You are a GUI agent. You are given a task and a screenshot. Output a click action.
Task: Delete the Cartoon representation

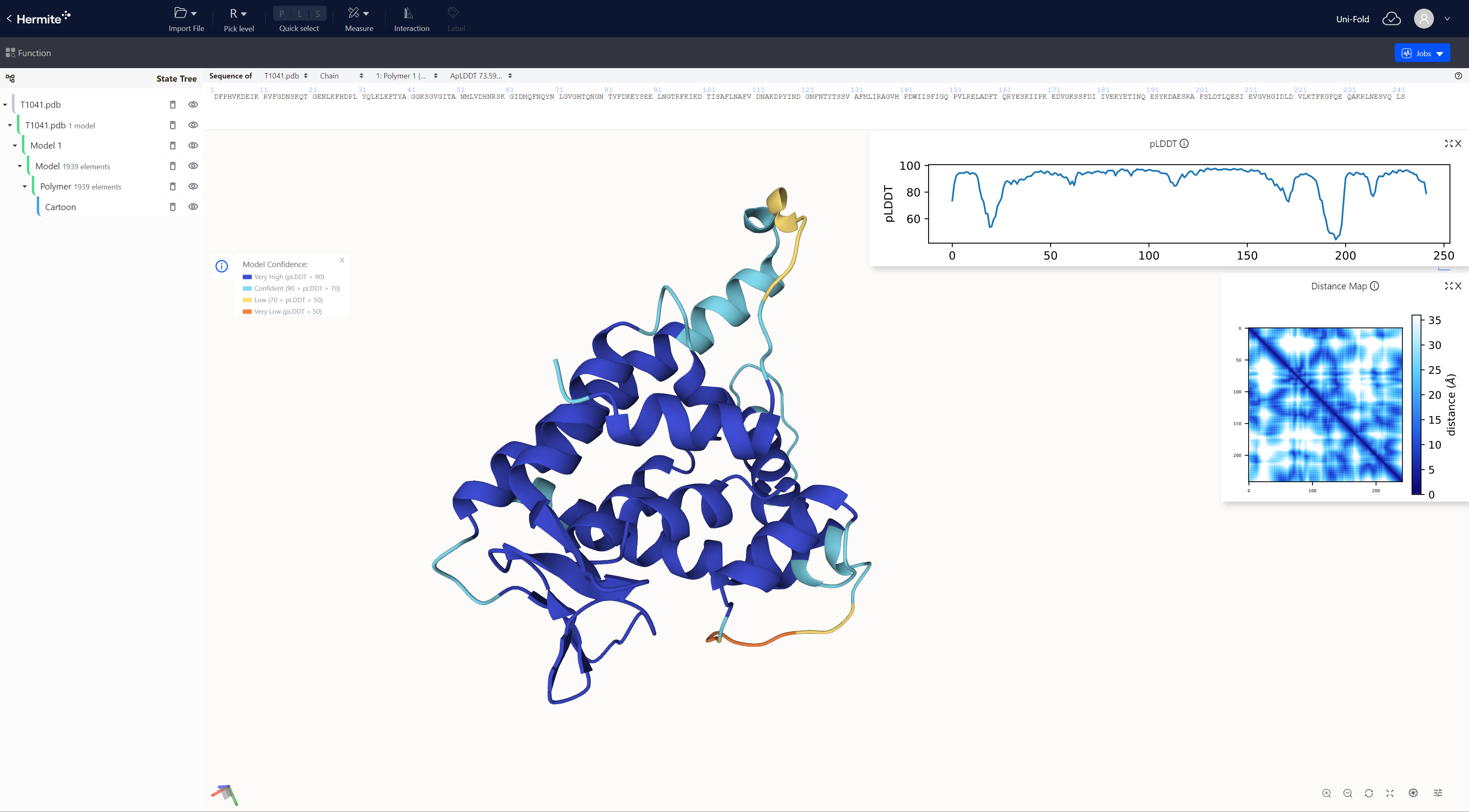tap(173, 207)
